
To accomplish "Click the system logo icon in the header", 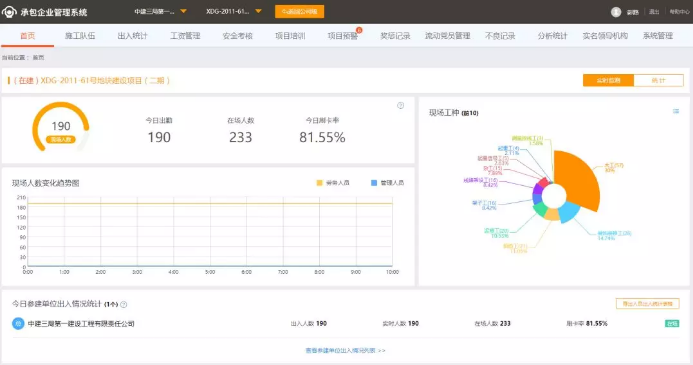I will tap(9, 12).
